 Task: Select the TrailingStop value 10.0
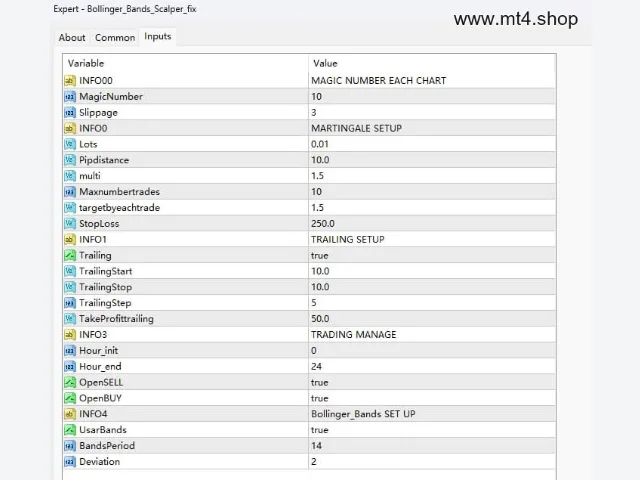point(320,287)
